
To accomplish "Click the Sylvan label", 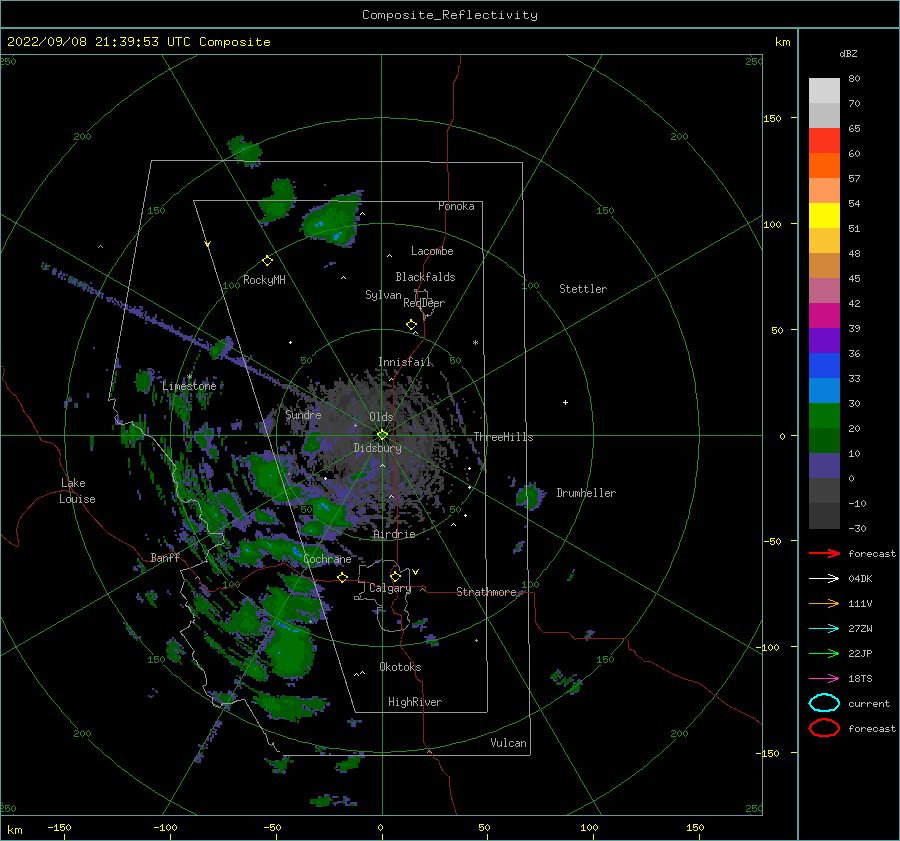I will click(383, 295).
